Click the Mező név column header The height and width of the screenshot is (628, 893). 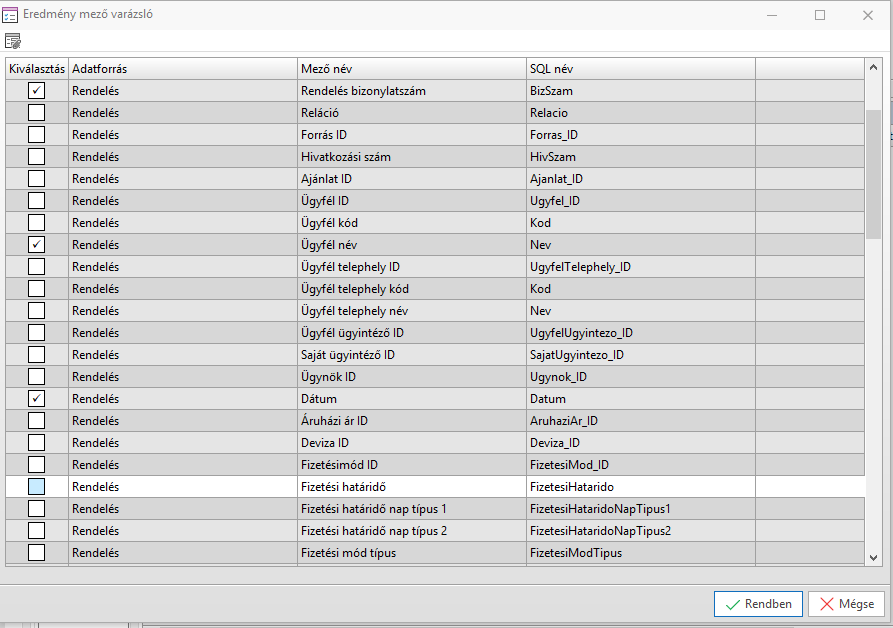click(412, 69)
